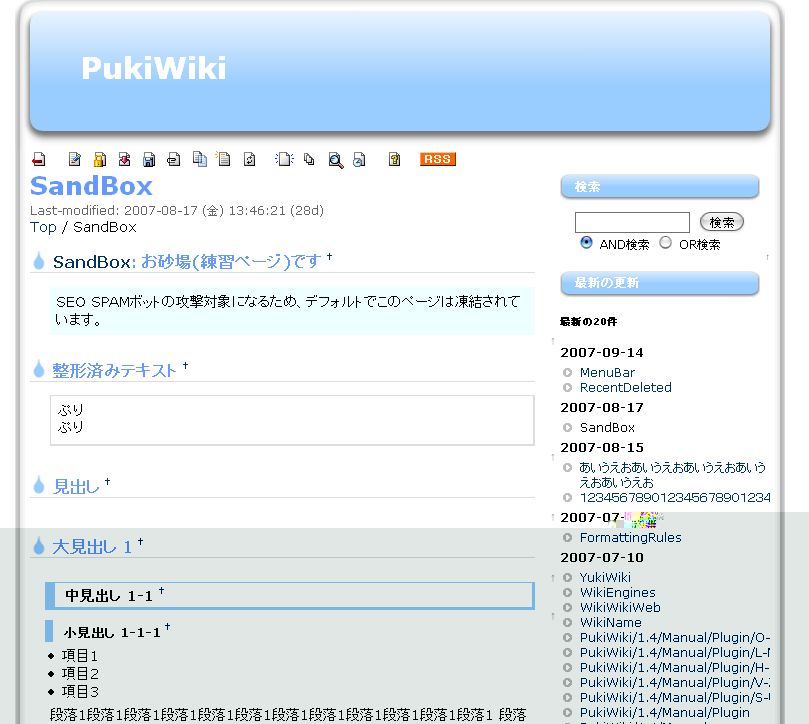This screenshot has height=724, width=809.
Task: Select the AND検索 radio button
Action: point(586,243)
